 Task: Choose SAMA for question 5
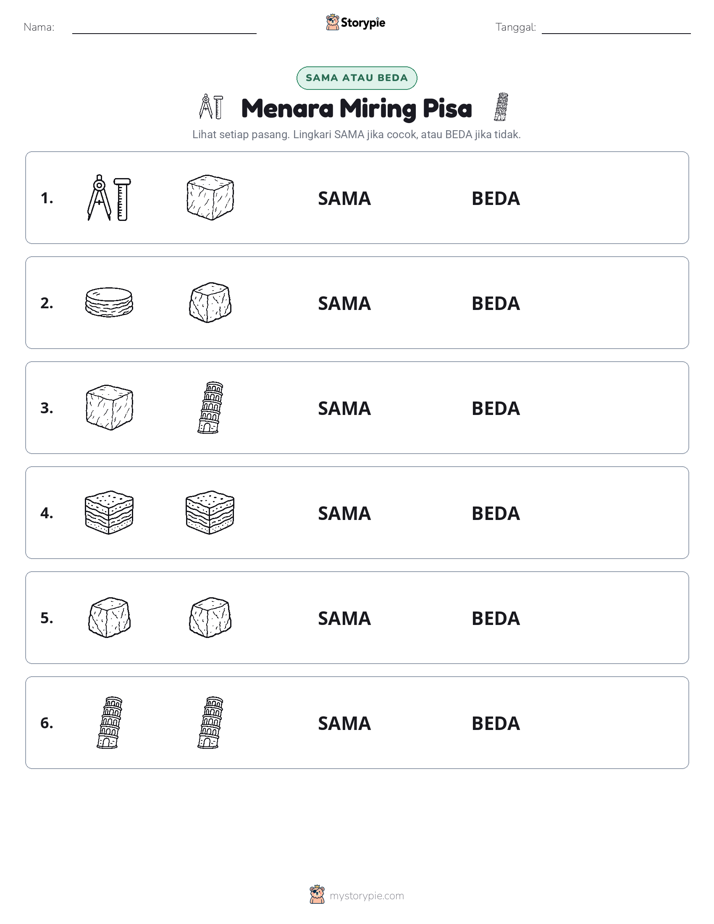coord(344,618)
